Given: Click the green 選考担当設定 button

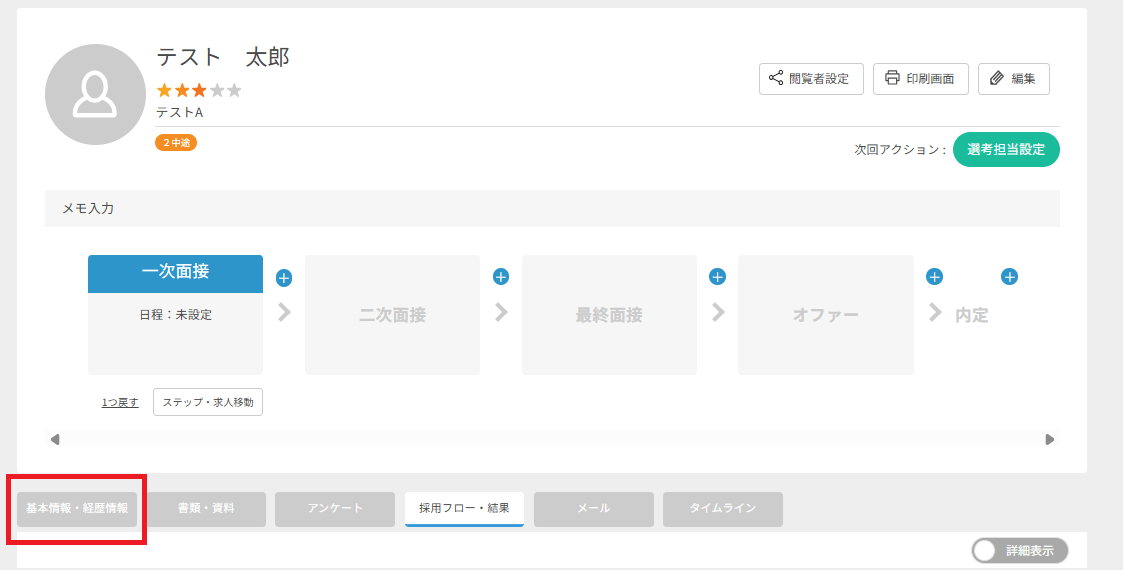Looking at the screenshot, I should [x=1005, y=149].
